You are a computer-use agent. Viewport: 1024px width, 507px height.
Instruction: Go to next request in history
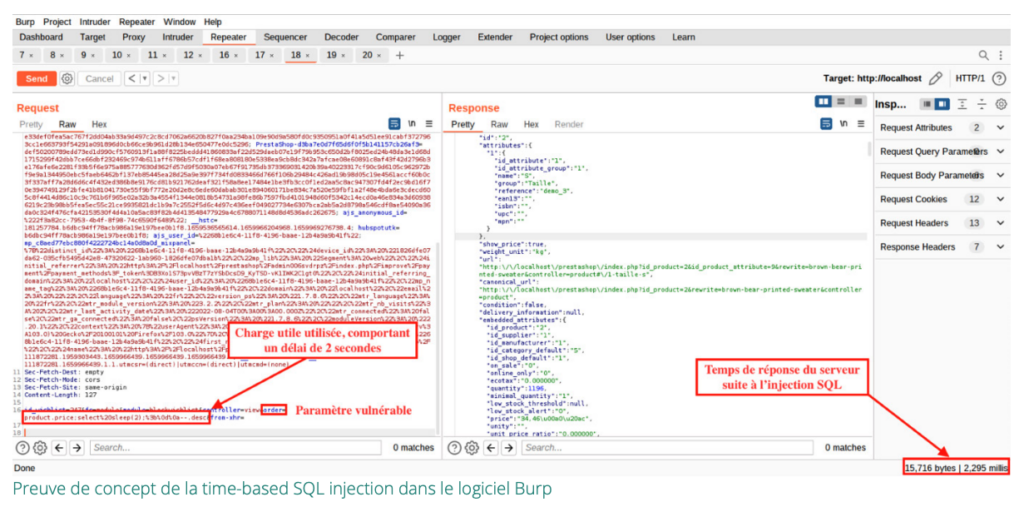click(x=161, y=78)
